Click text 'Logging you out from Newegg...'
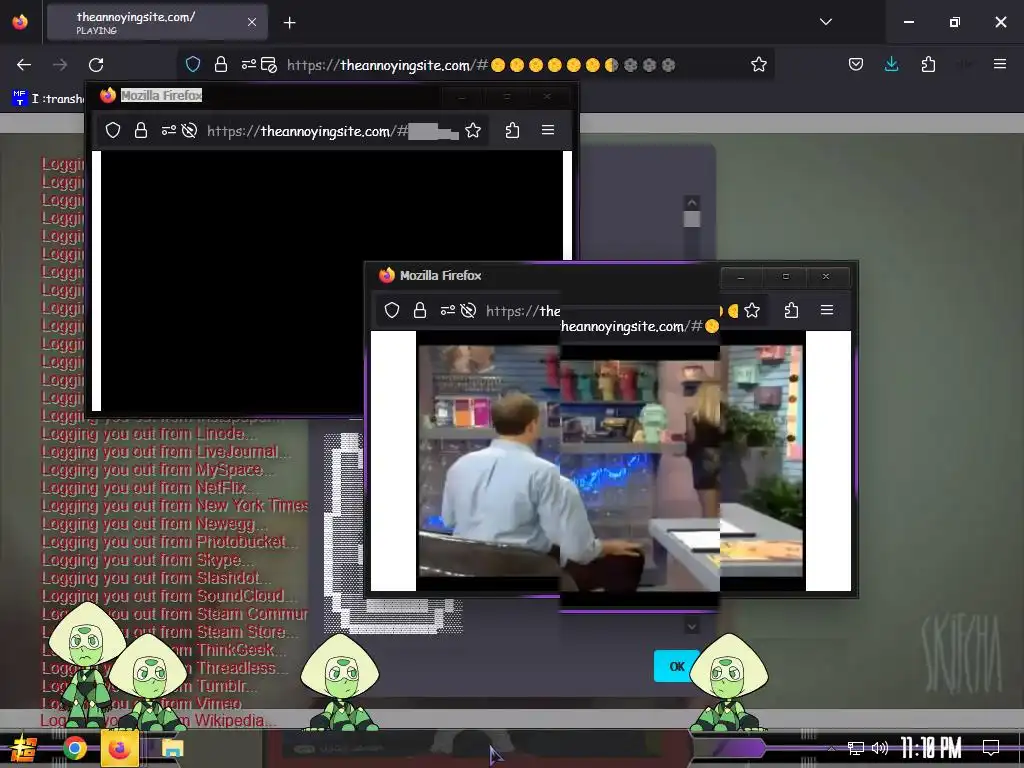Viewport: 1024px width, 768px height. pyautogui.click(x=153, y=524)
